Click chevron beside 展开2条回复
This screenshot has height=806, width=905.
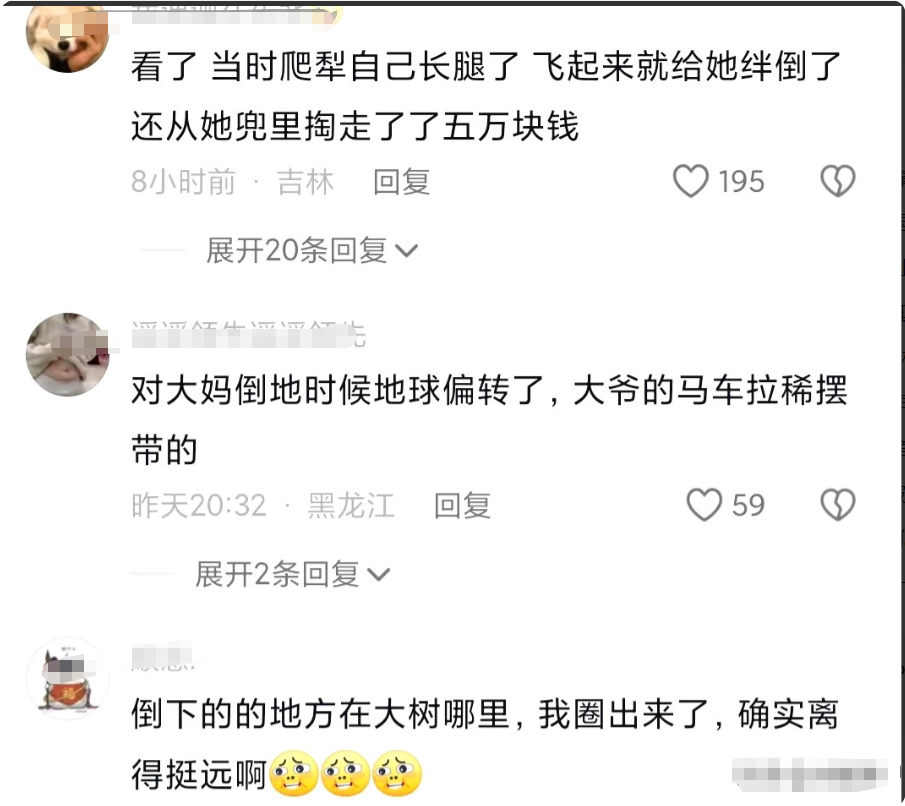click(x=379, y=574)
